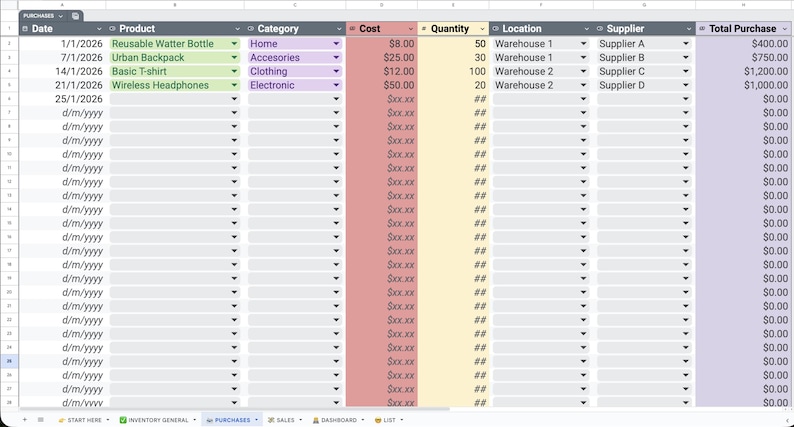The image size is (794, 427).
Task: Open the Supplier A dropdown
Action: (x=686, y=44)
